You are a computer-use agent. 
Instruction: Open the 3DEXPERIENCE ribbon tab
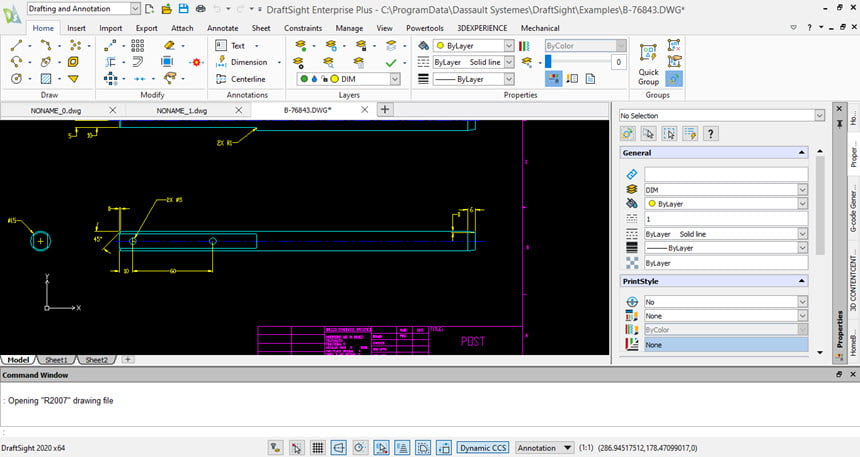coord(482,28)
